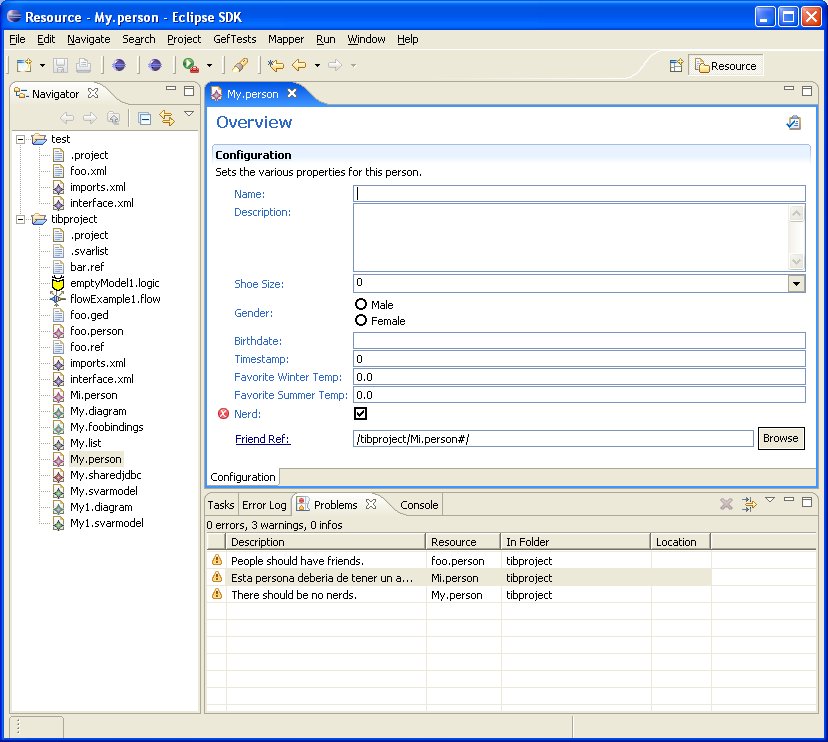Follow the Friend Ref link

262,439
